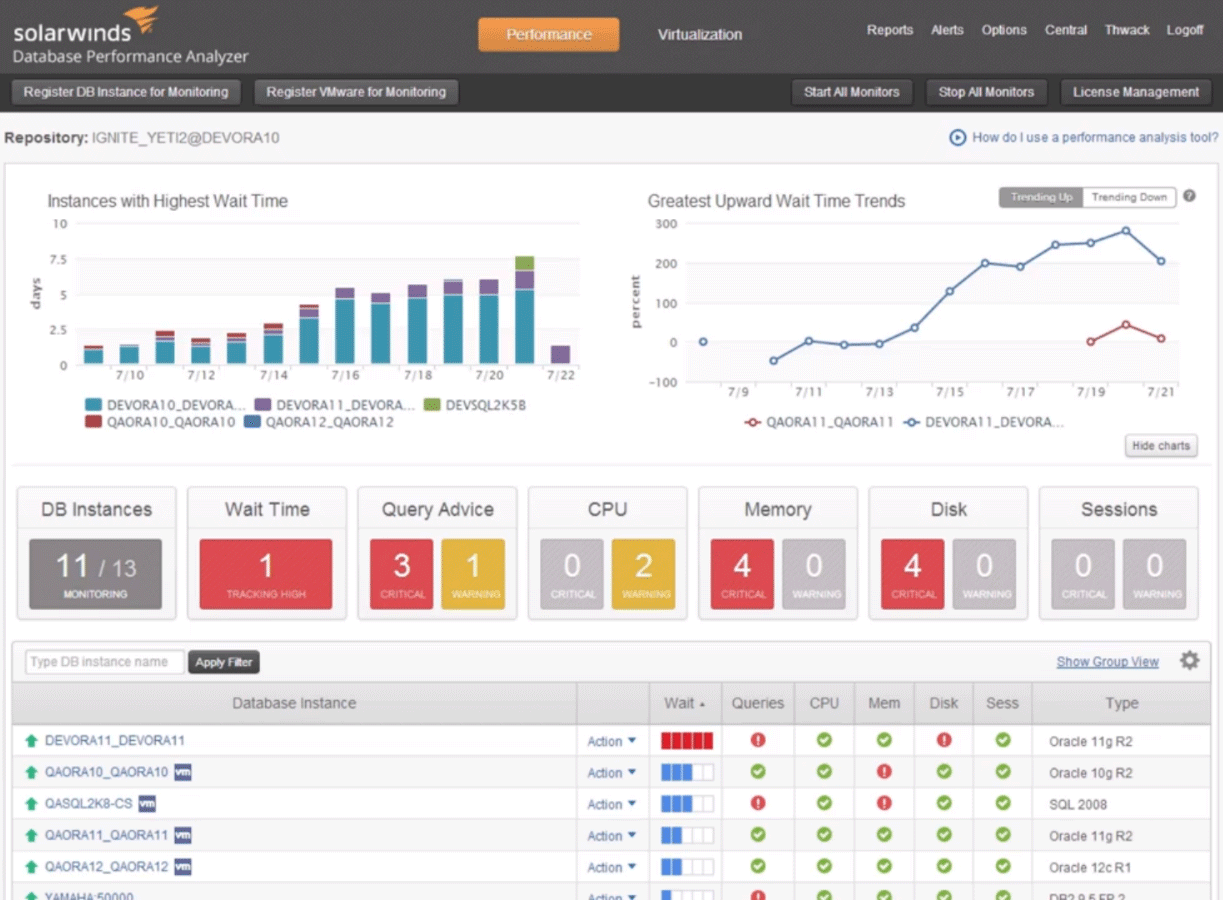
Task: Click the DEVORA10_DEVORA legend color swatch
Action: click(94, 405)
